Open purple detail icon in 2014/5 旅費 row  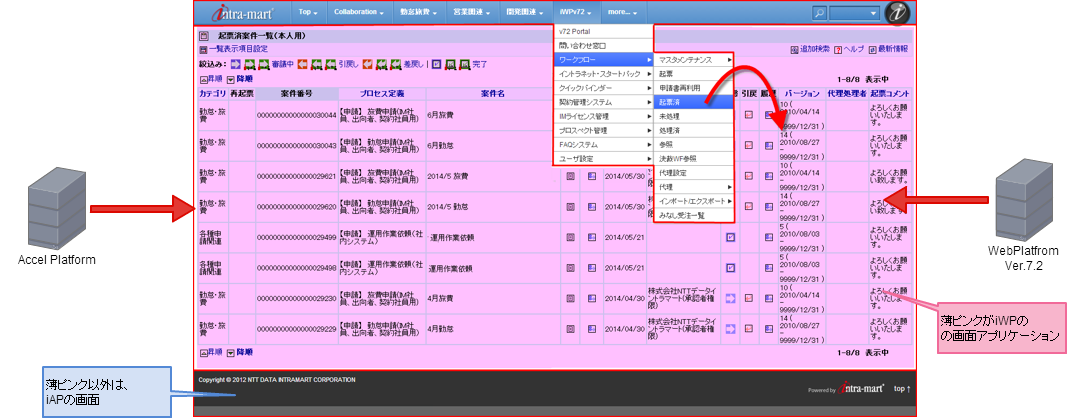tap(571, 176)
